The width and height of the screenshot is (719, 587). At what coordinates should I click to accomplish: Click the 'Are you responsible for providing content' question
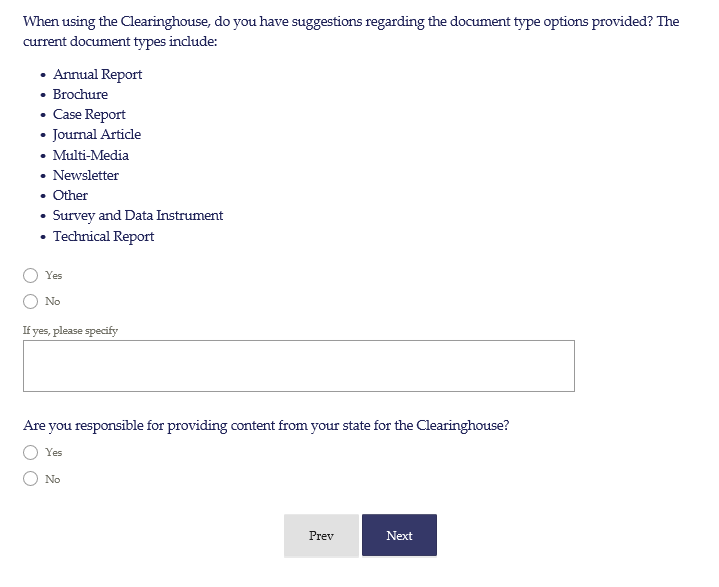266,425
